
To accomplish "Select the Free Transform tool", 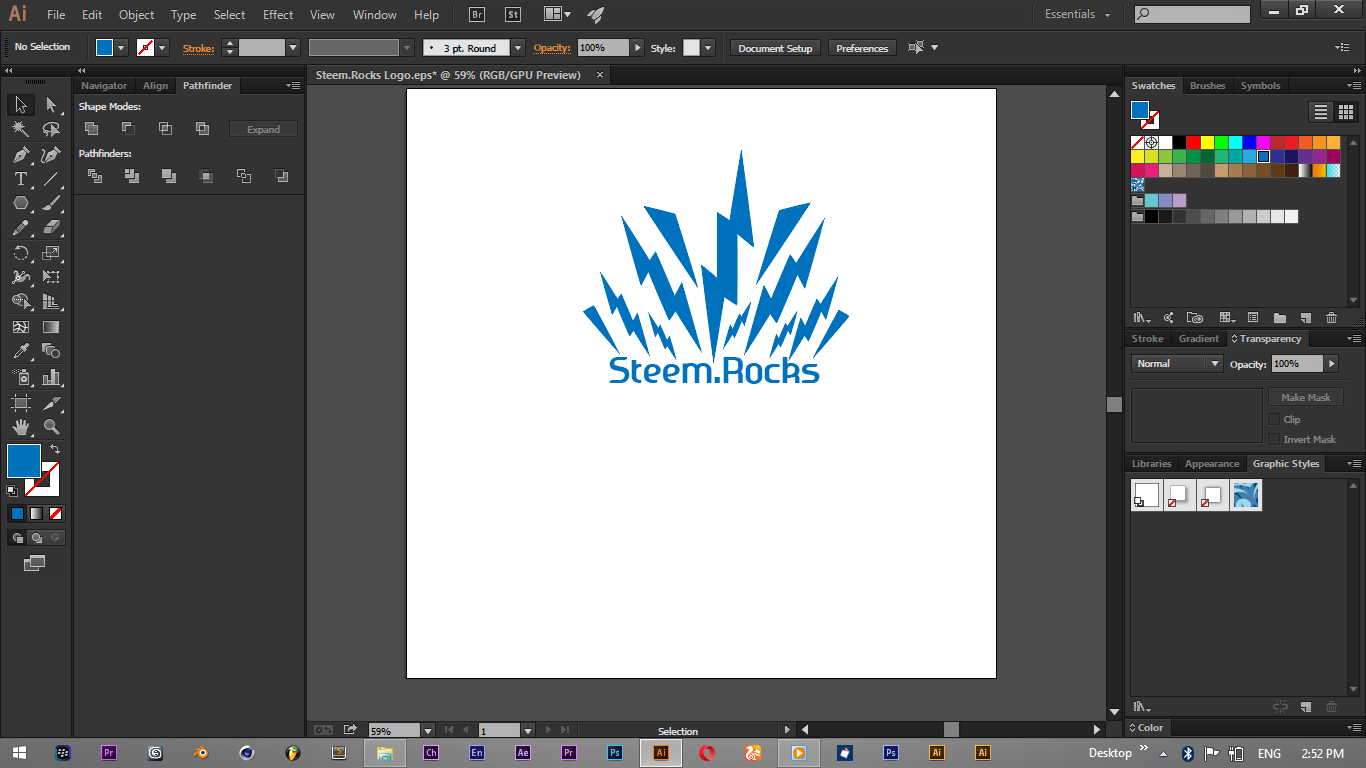I will 52,277.
